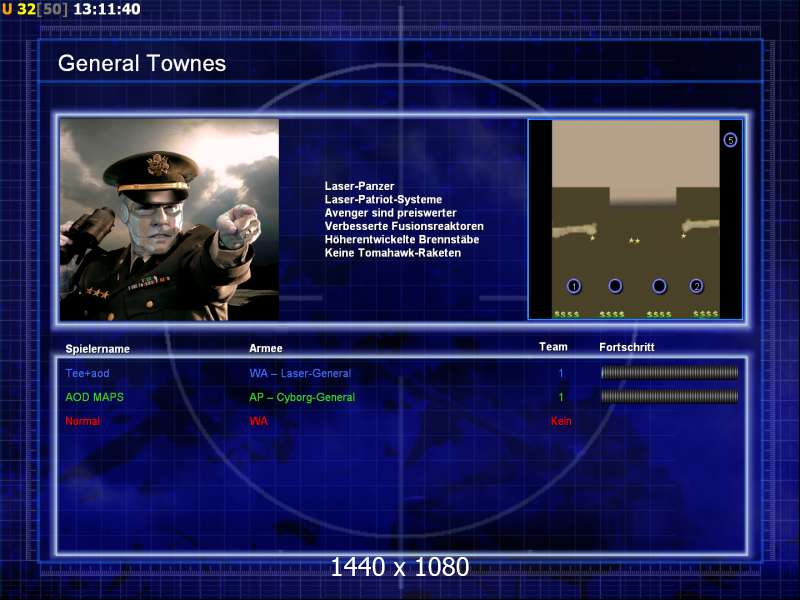Click the red 'Kein' team value
This screenshot has height=600, width=800.
[x=561, y=421]
